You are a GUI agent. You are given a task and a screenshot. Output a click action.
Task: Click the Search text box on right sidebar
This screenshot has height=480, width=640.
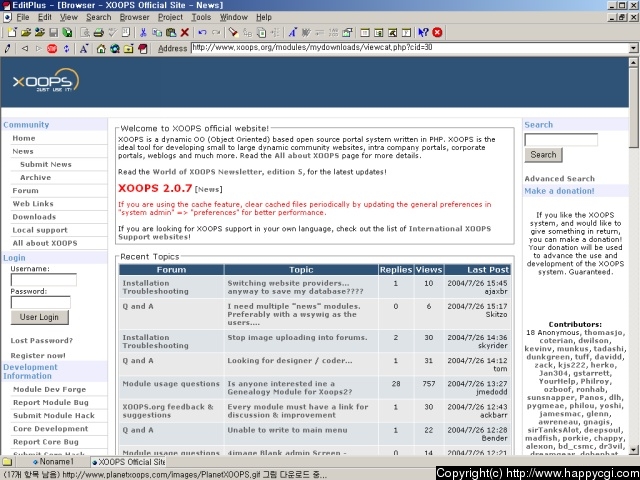(561, 140)
